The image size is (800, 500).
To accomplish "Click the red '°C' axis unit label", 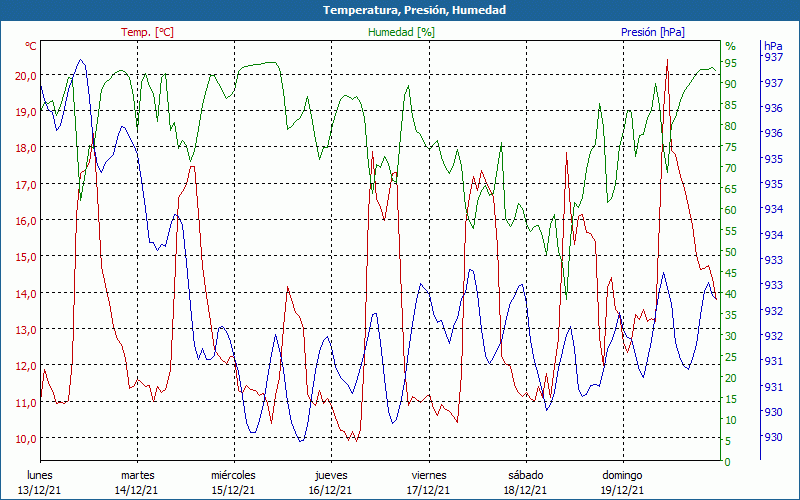I will pyautogui.click(x=31, y=46).
